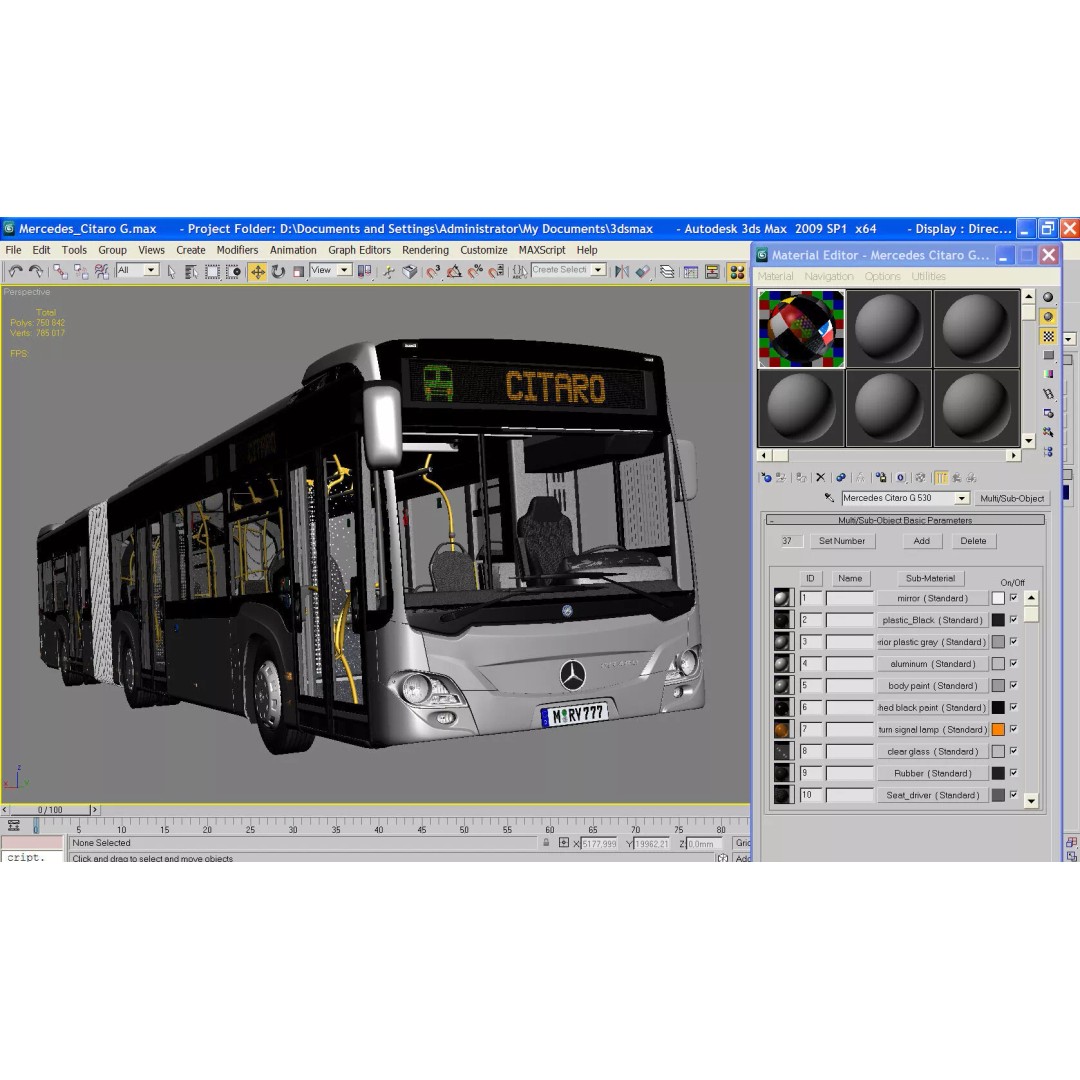Open the mirror (Standard) sub-material
This screenshot has height=1080, width=1080.
(932, 599)
